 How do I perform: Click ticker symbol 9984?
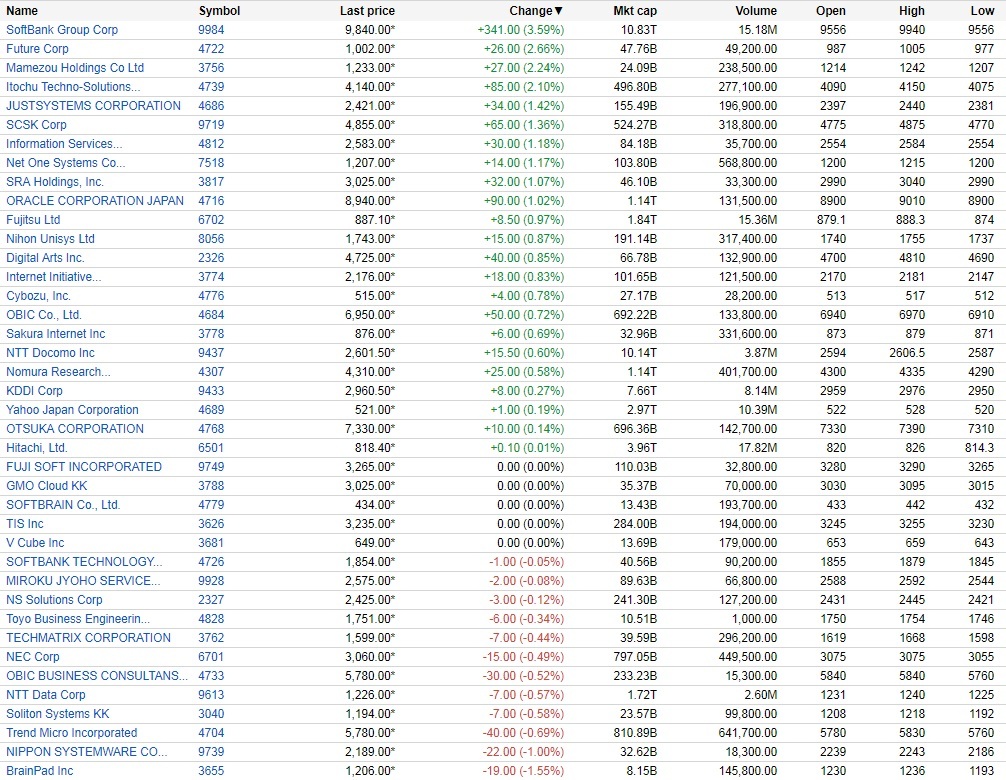tap(211, 30)
